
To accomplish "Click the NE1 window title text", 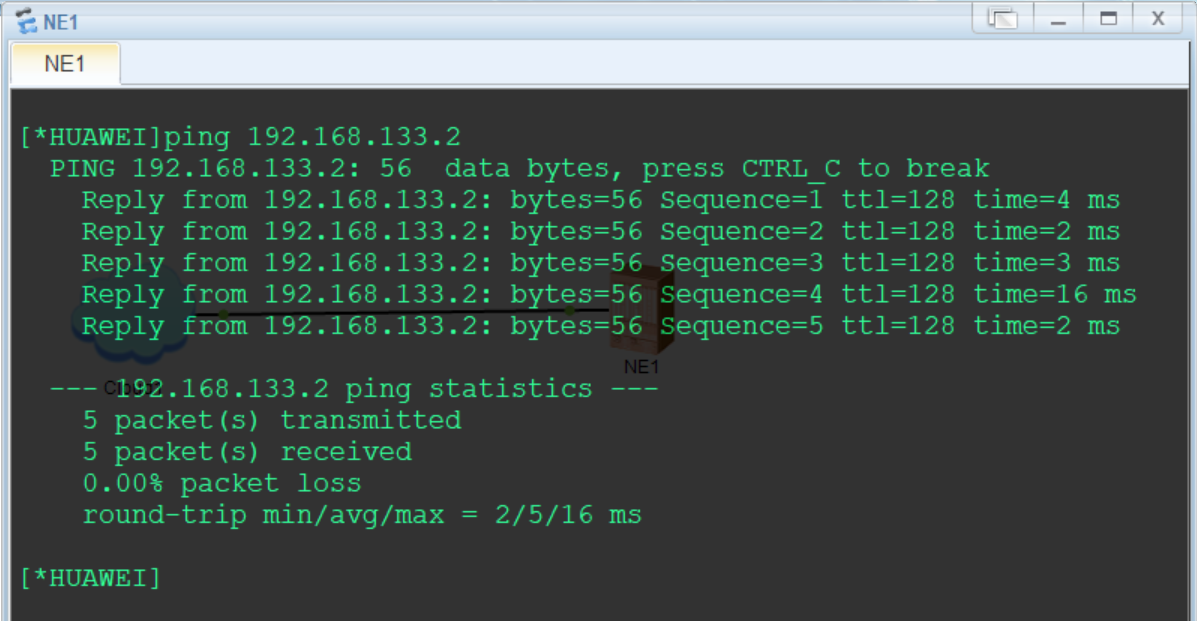I will [x=61, y=21].
